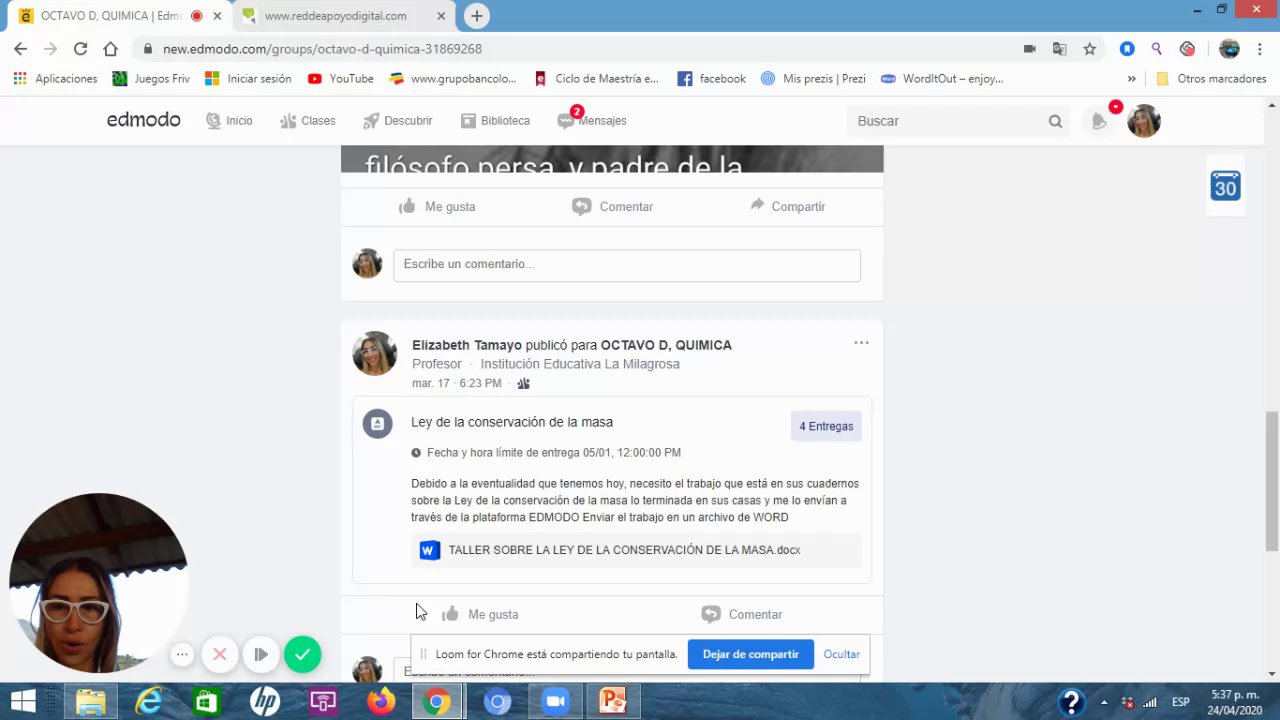Show hidden system tray icons
The width and height of the screenshot is (1280, 720).
click(x=1105, y=702)
